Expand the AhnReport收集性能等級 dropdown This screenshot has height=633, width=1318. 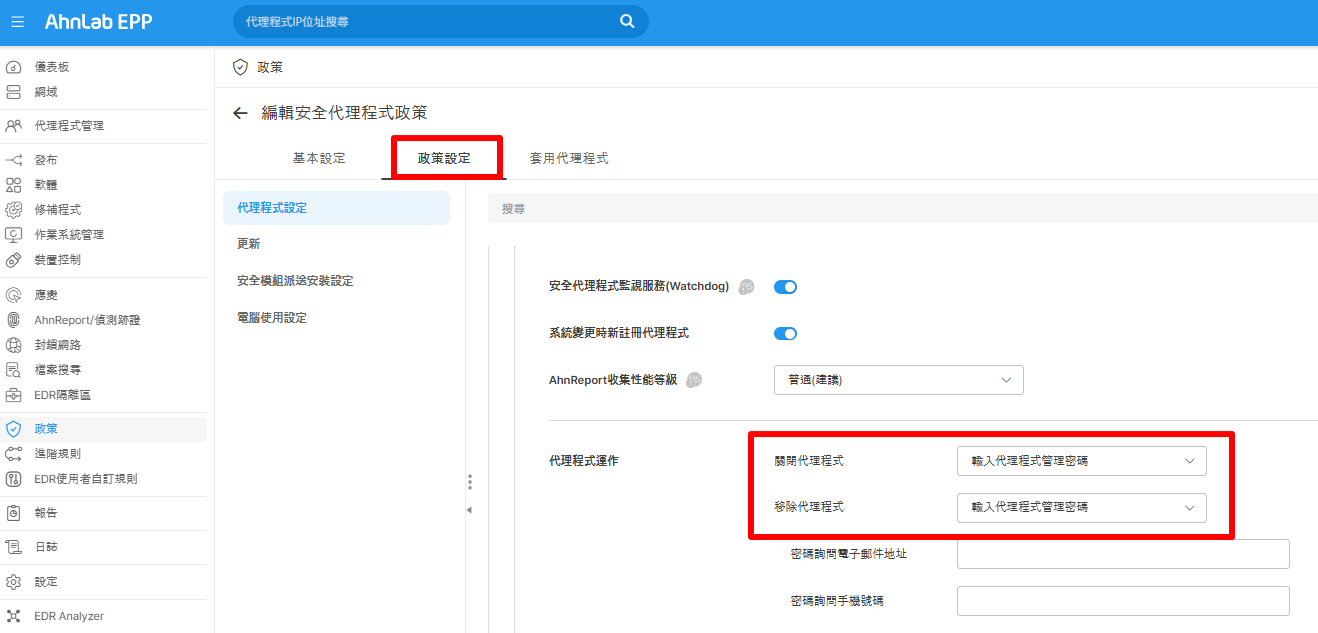pos(899,380)
